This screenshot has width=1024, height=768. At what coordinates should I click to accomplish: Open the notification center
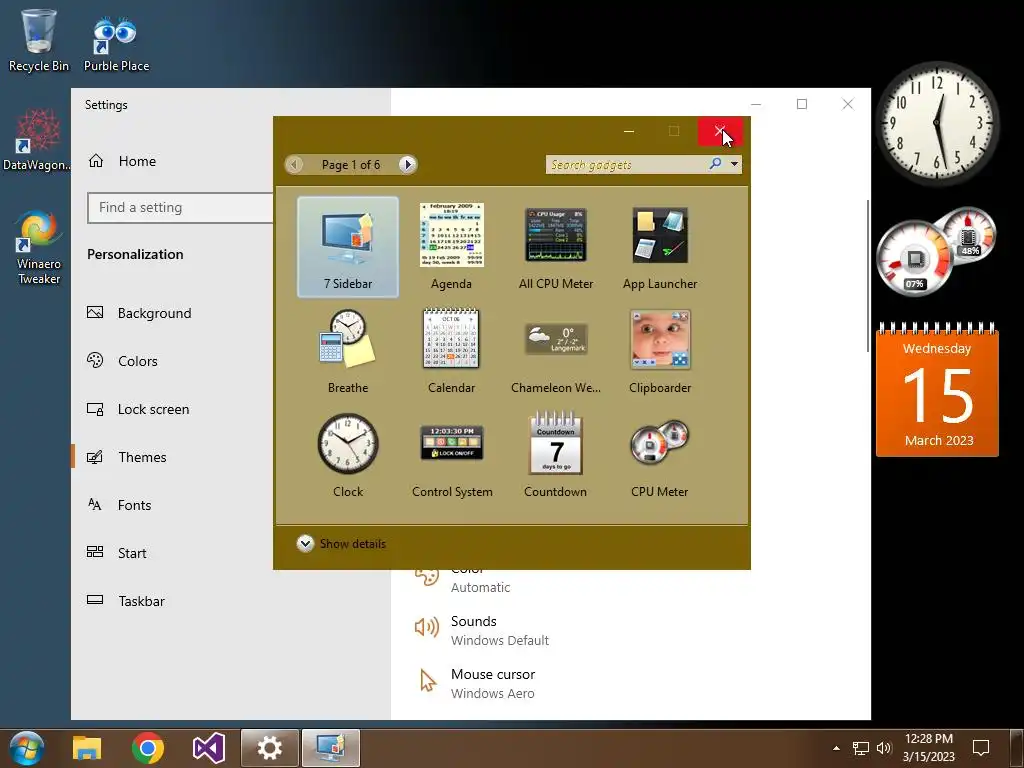[x=980, y=748]
